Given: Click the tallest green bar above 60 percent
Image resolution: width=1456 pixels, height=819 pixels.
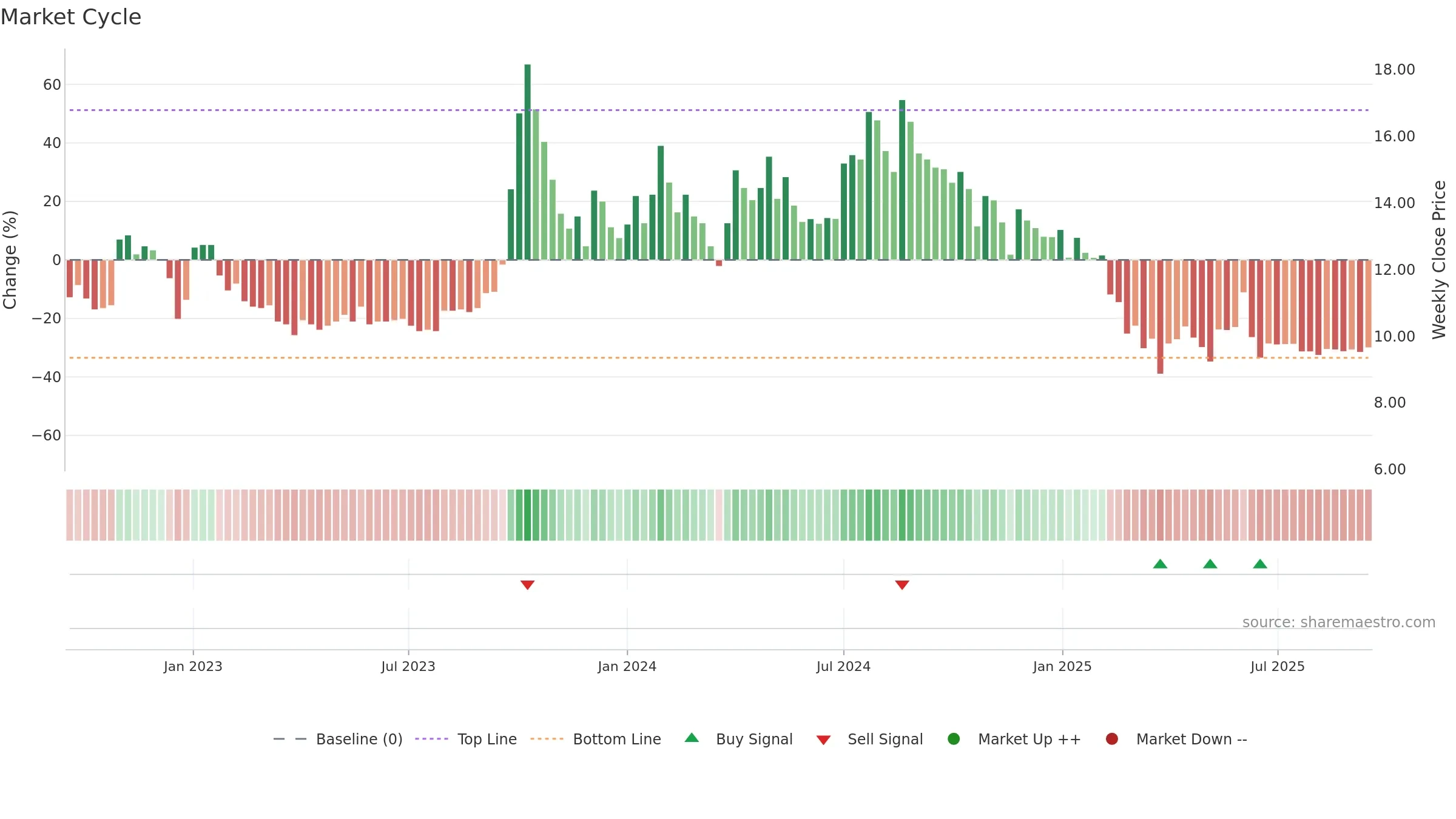Looking at the screenshot, I should click(x=527, y=162).
